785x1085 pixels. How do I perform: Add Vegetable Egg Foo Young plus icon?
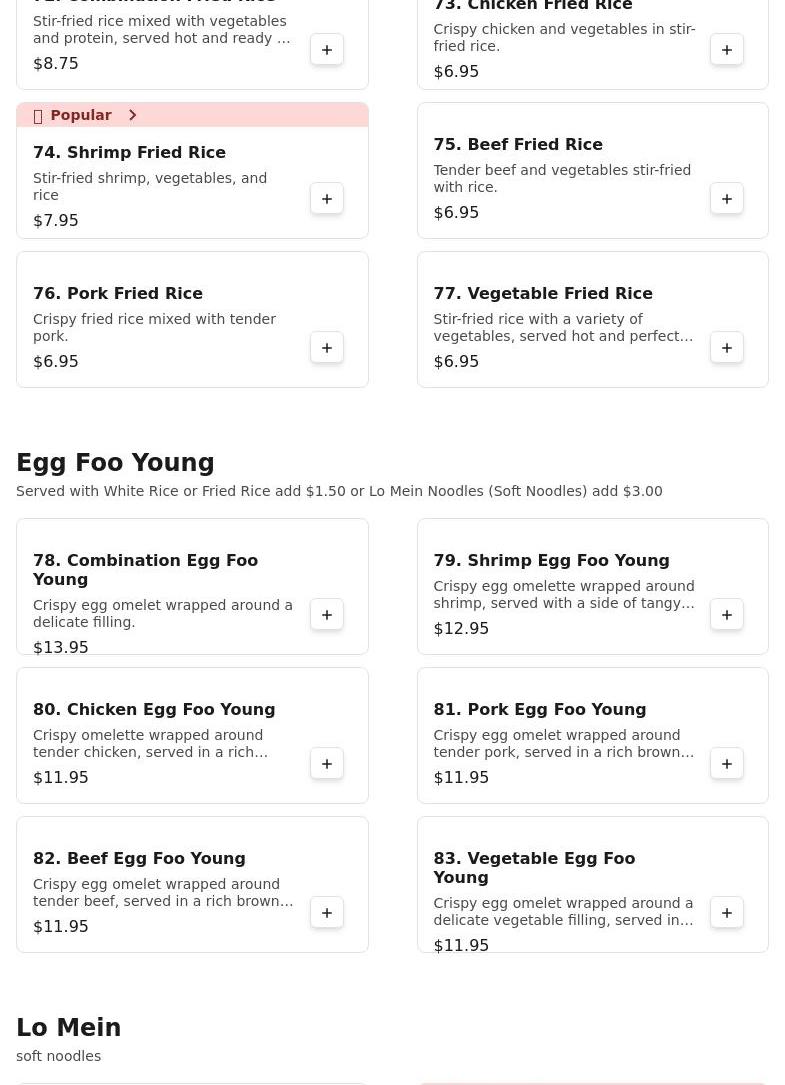[x=727, y=913]
